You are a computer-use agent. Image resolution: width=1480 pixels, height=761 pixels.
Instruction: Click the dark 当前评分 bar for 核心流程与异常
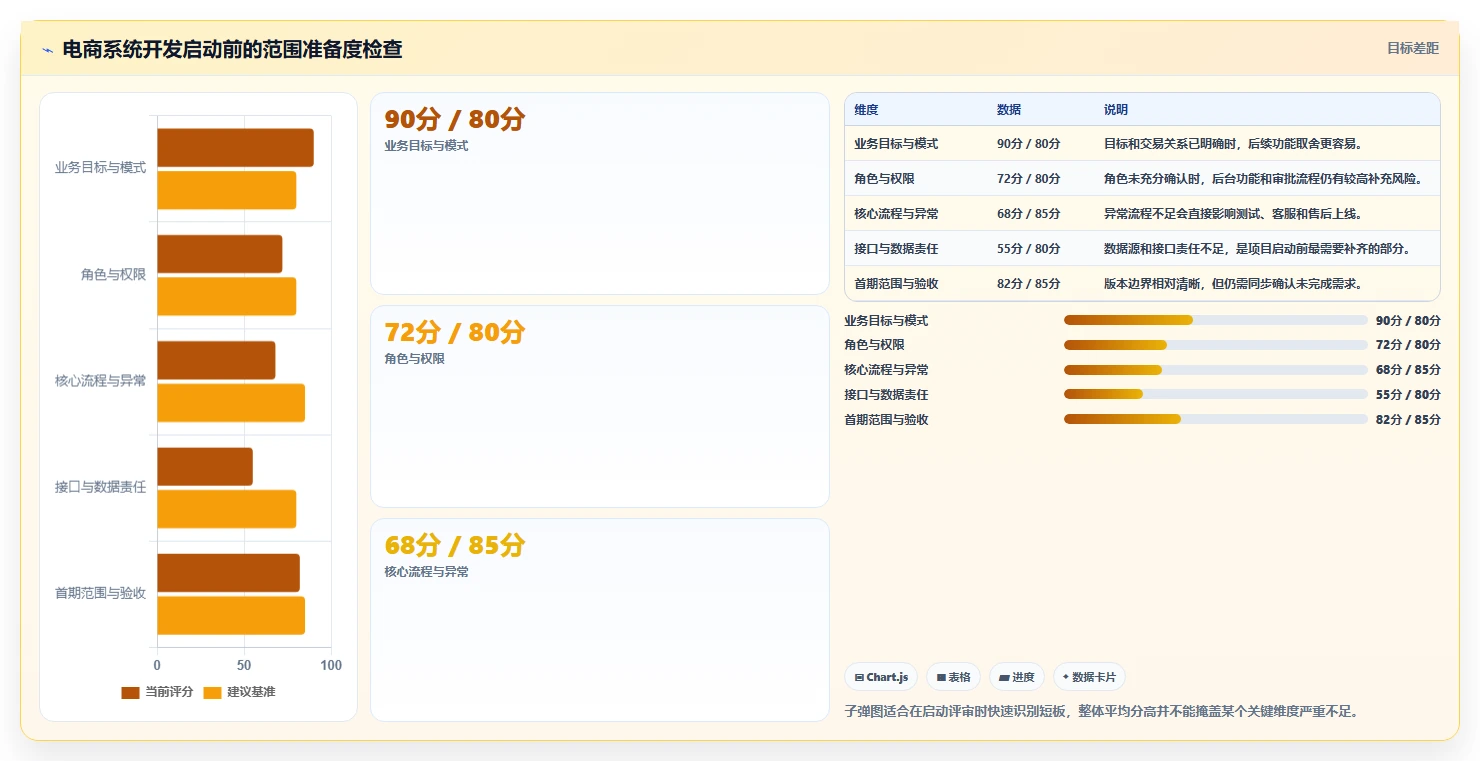pyautogui.click(x=216, y=360)
